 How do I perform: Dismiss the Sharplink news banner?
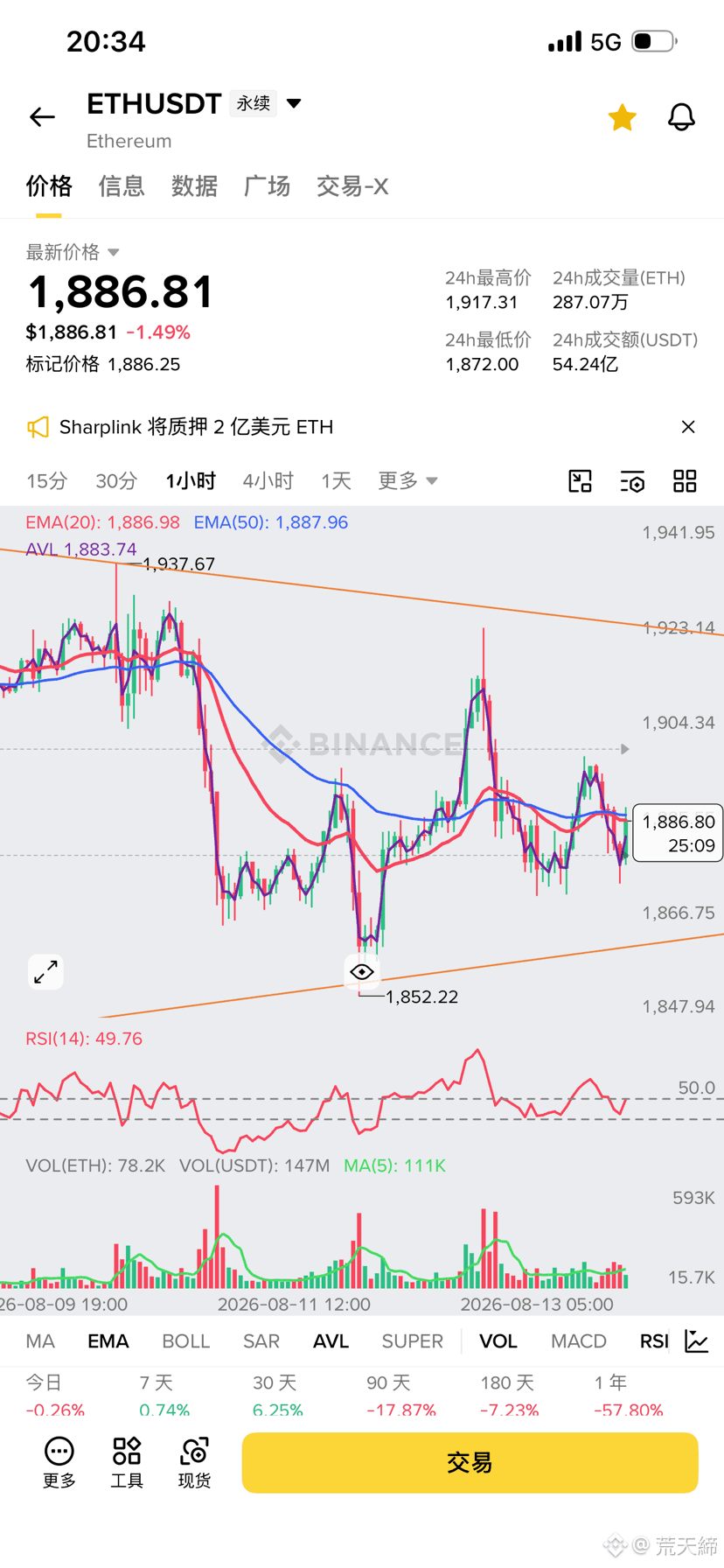click(x=688, y=427)
